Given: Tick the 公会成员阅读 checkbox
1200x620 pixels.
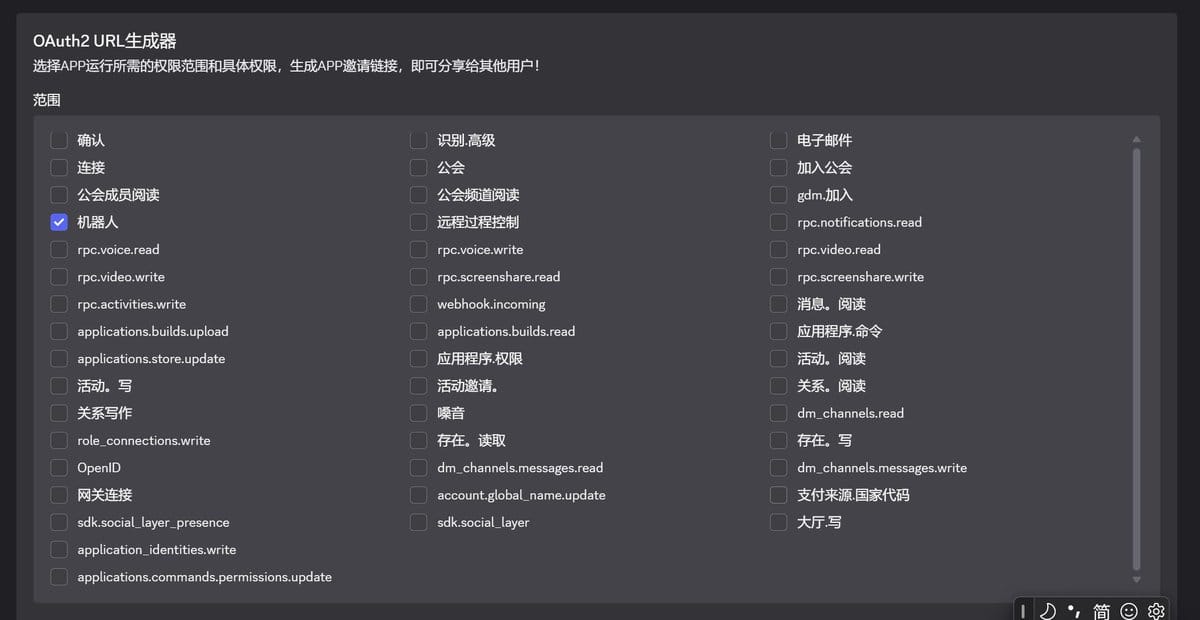Looking at the screenshot, I should [x=59, y=195].
